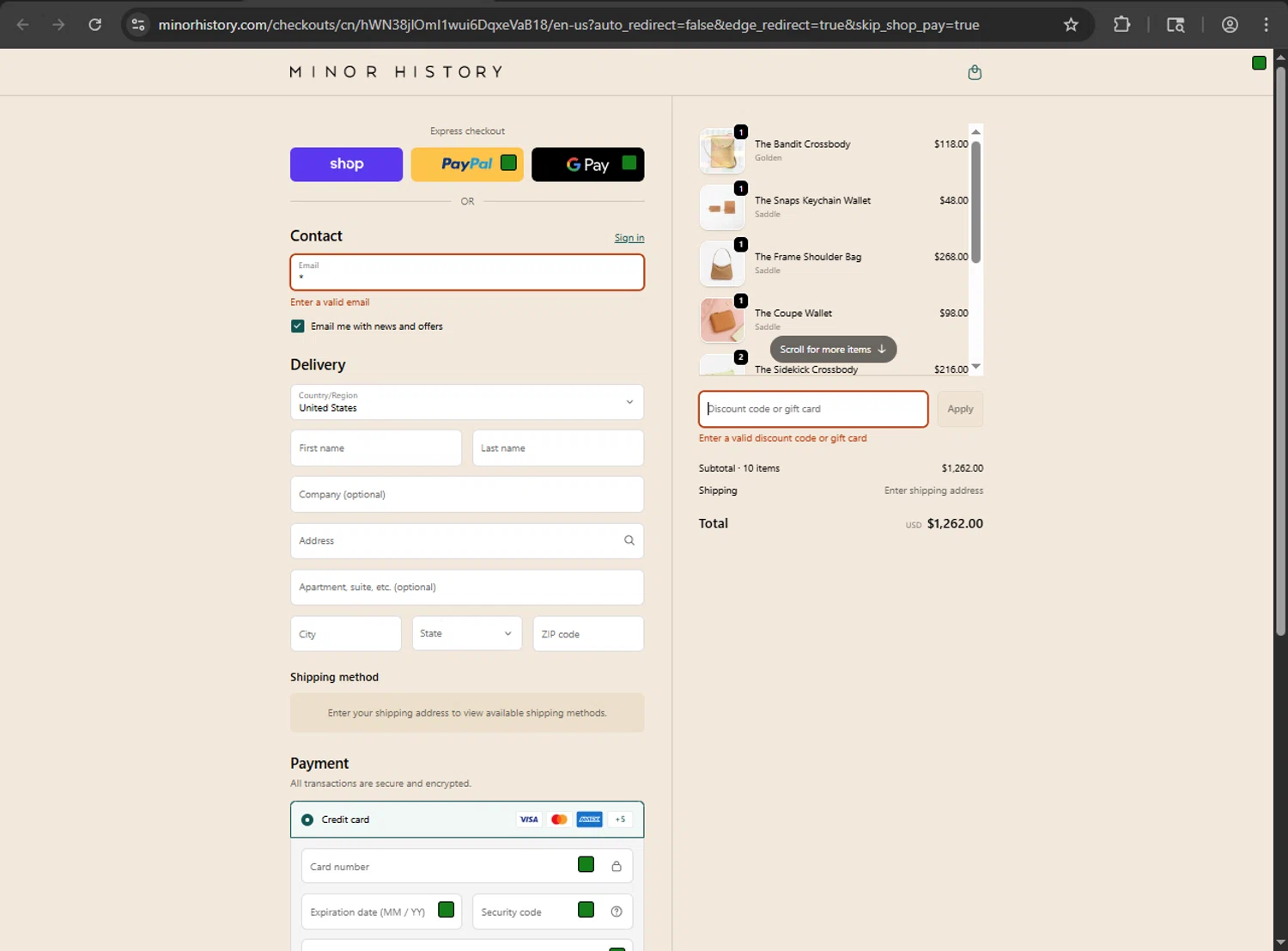
Task: Click The Snaps Keychain Wallet thumbnail
Action: tap(722, 208)
